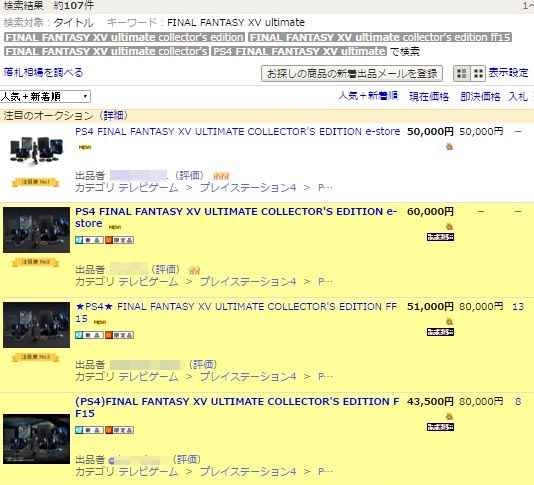Click the New icon in 50,000円 listing
The height and width of the screenshot is (485, 534).
click(85, 147)
